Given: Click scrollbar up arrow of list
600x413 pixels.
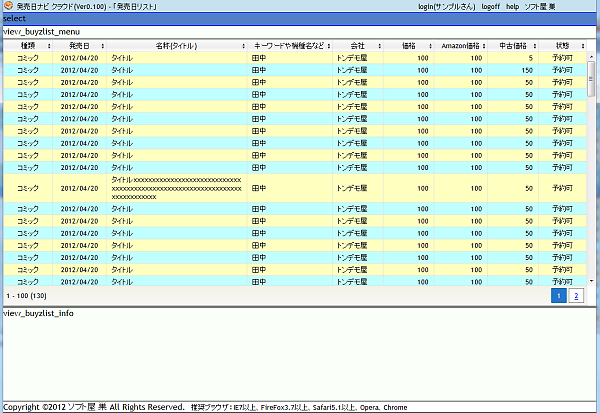Looking at the screenshot, I should (x=591, y=57).
